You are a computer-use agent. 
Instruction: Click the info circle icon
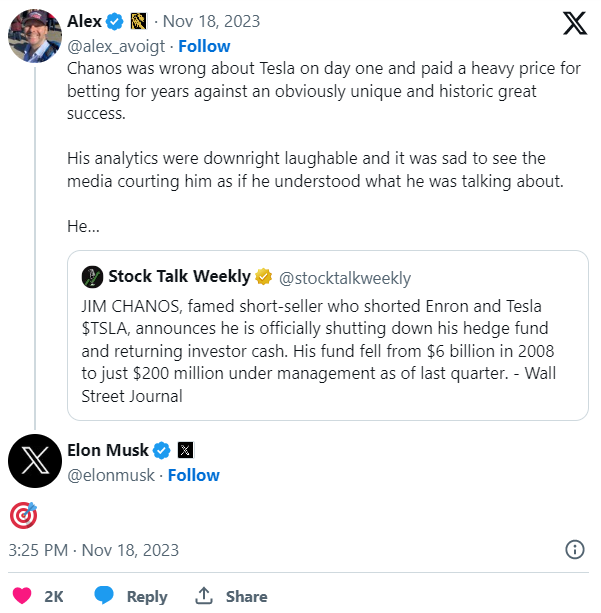575,550
